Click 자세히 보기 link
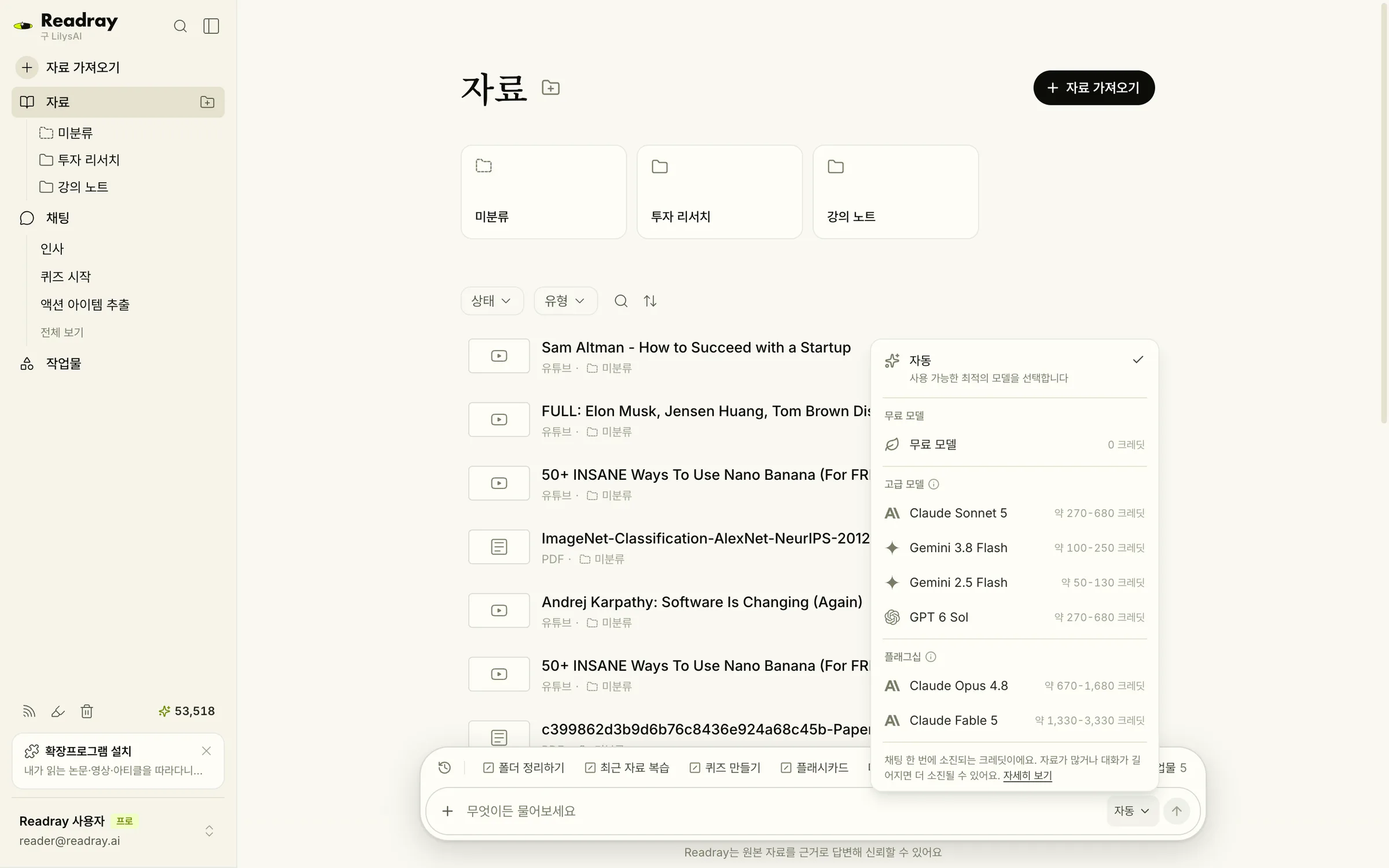The height and width of the screenshot is (868, 1389). tap(1027, 775)
